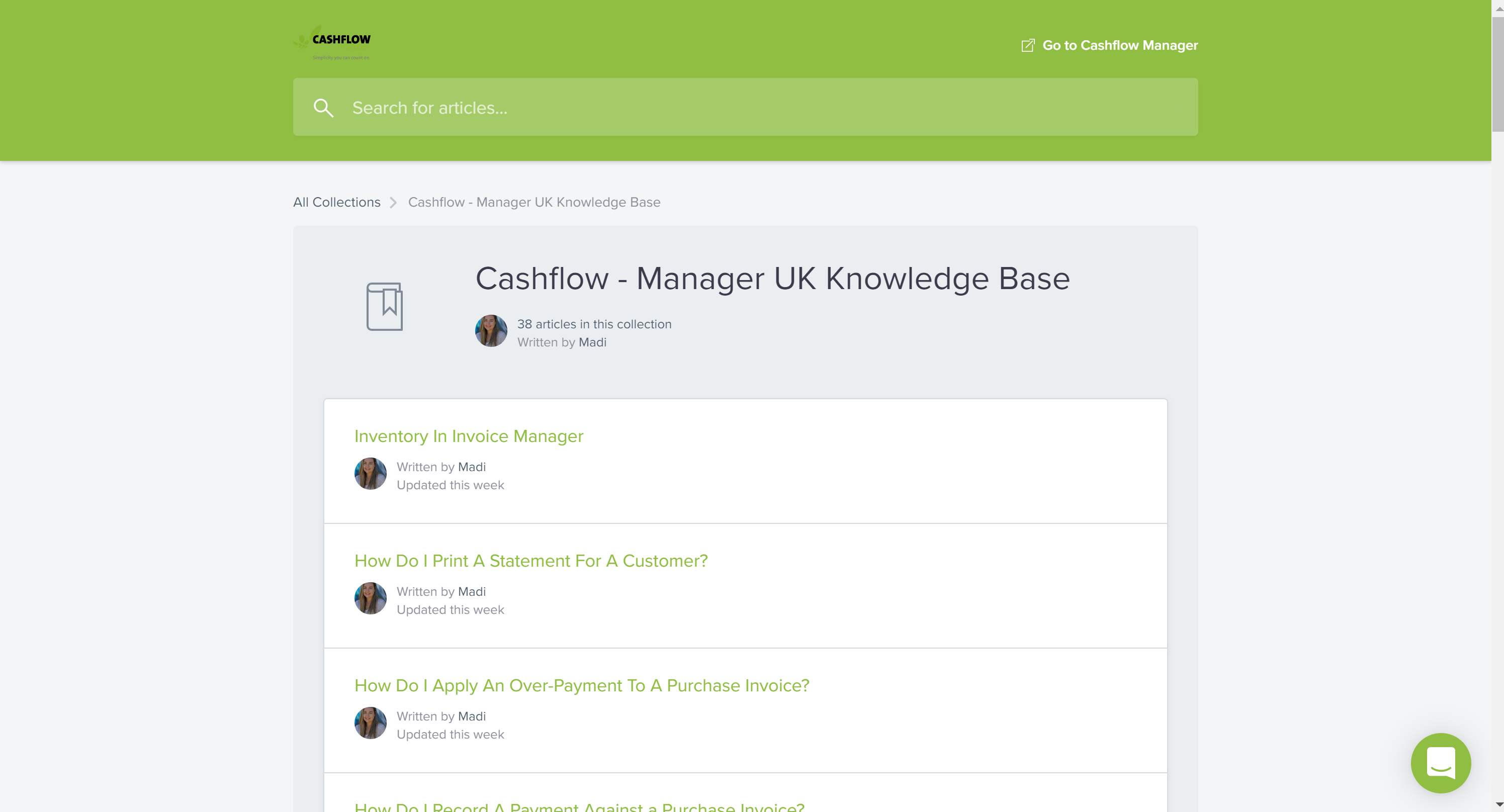The image size is (1504, 812).
Task: Click Written by Madi in the collection header
Action: point(562,342)
